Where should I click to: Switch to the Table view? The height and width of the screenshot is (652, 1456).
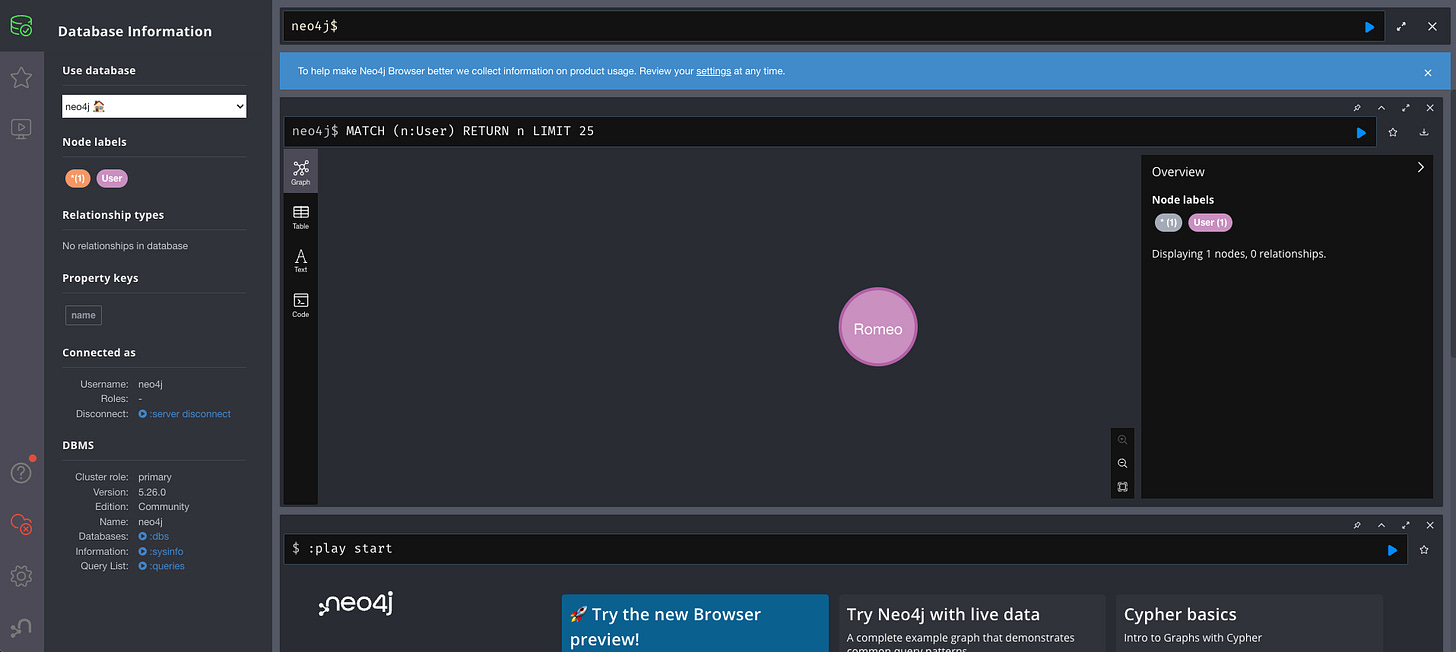click(301, 216)
